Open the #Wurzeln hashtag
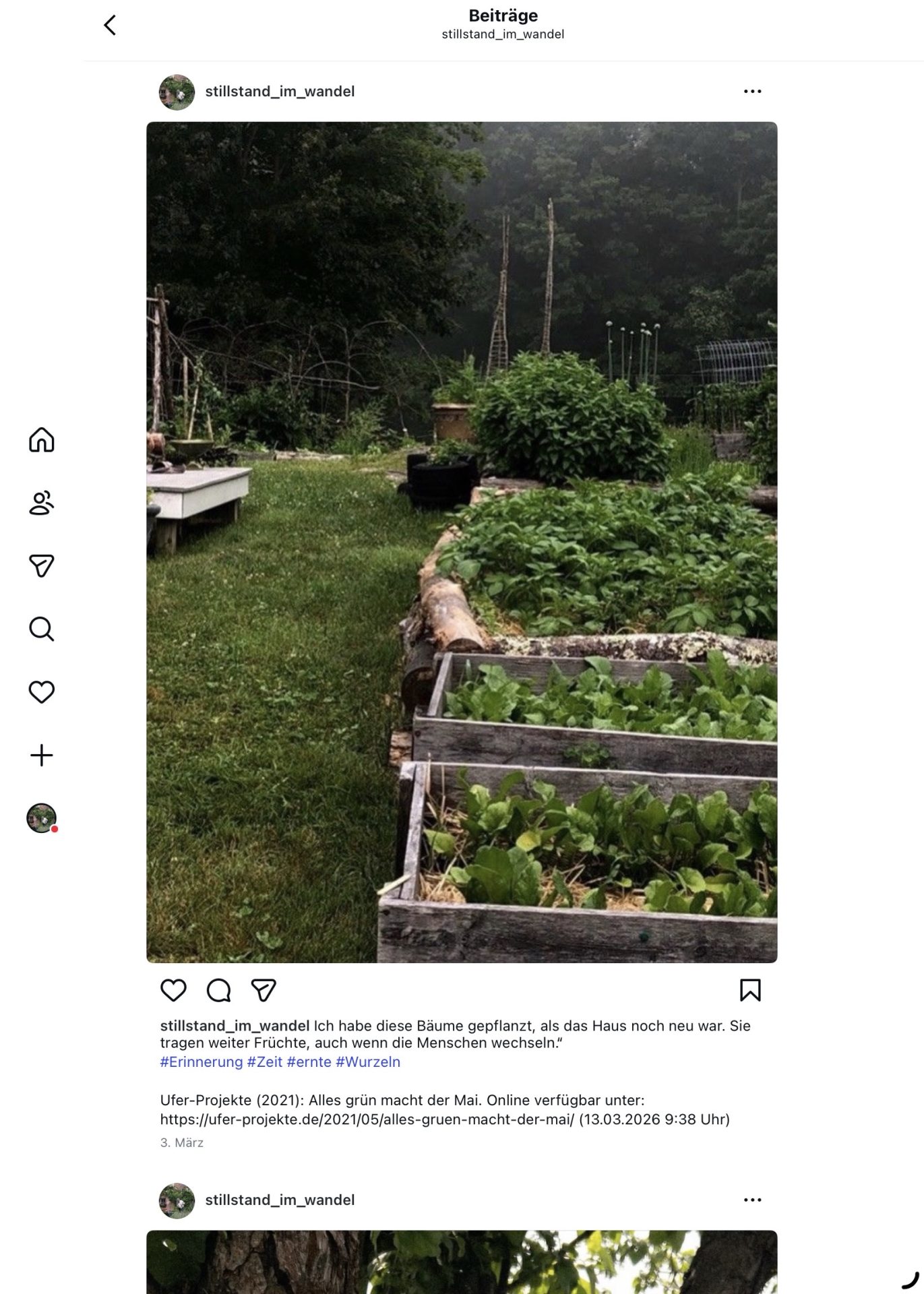Viewport: 924px width, 1294px height. click(368, 1062)
